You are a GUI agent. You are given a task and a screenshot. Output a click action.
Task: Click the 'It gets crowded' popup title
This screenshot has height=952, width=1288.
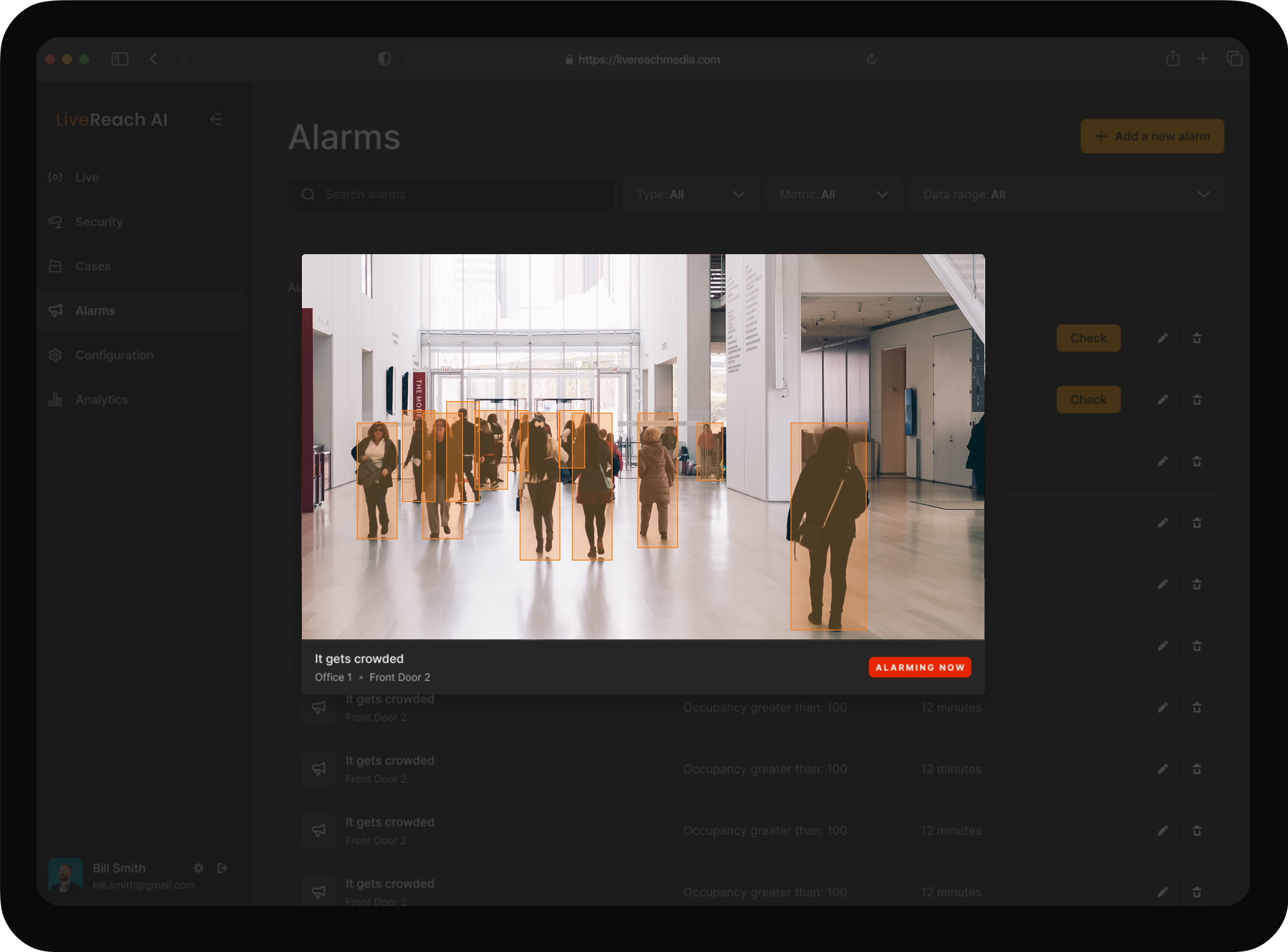(x=359, y=659)
